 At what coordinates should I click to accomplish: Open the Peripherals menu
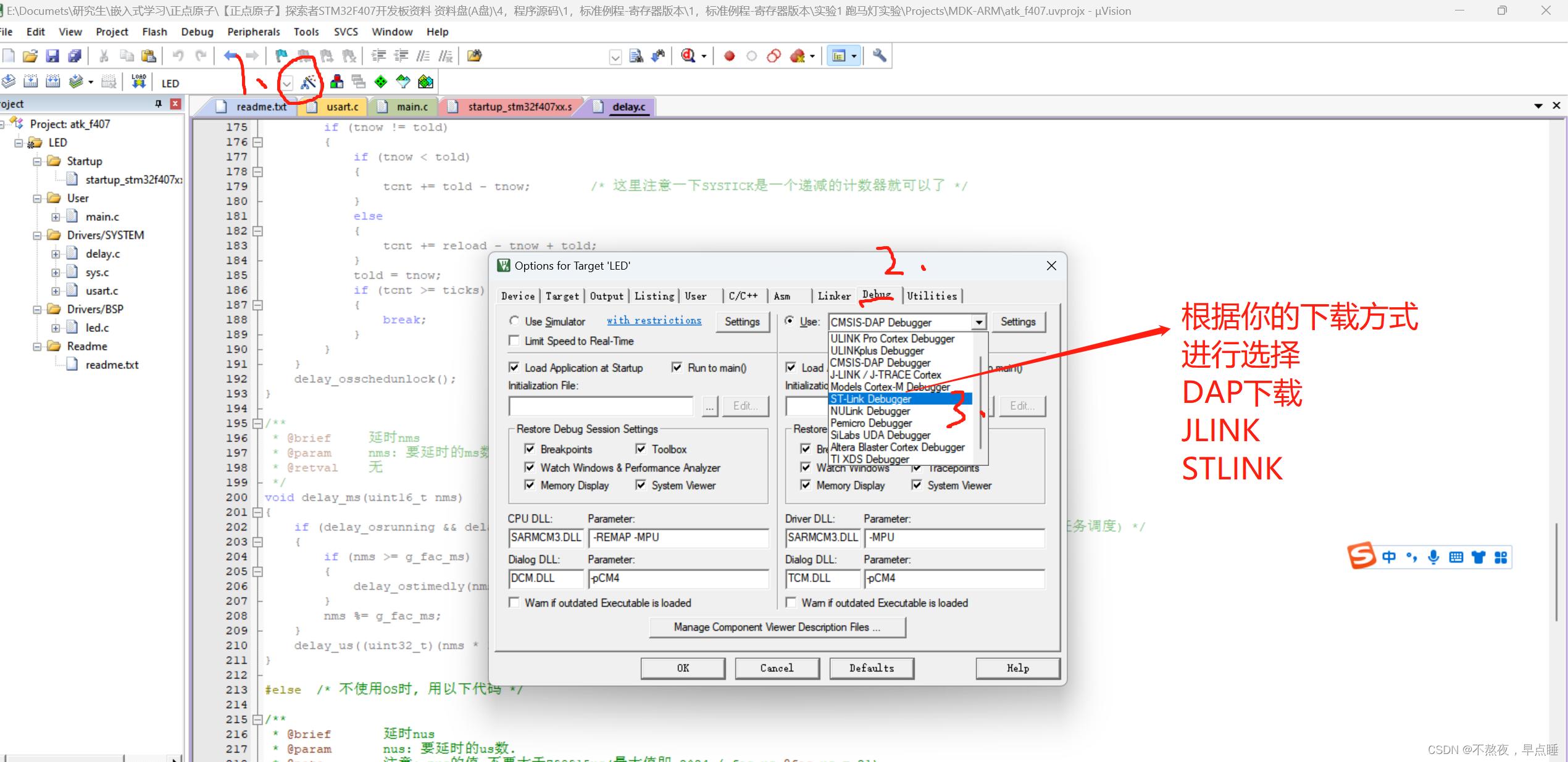[253, 31]
